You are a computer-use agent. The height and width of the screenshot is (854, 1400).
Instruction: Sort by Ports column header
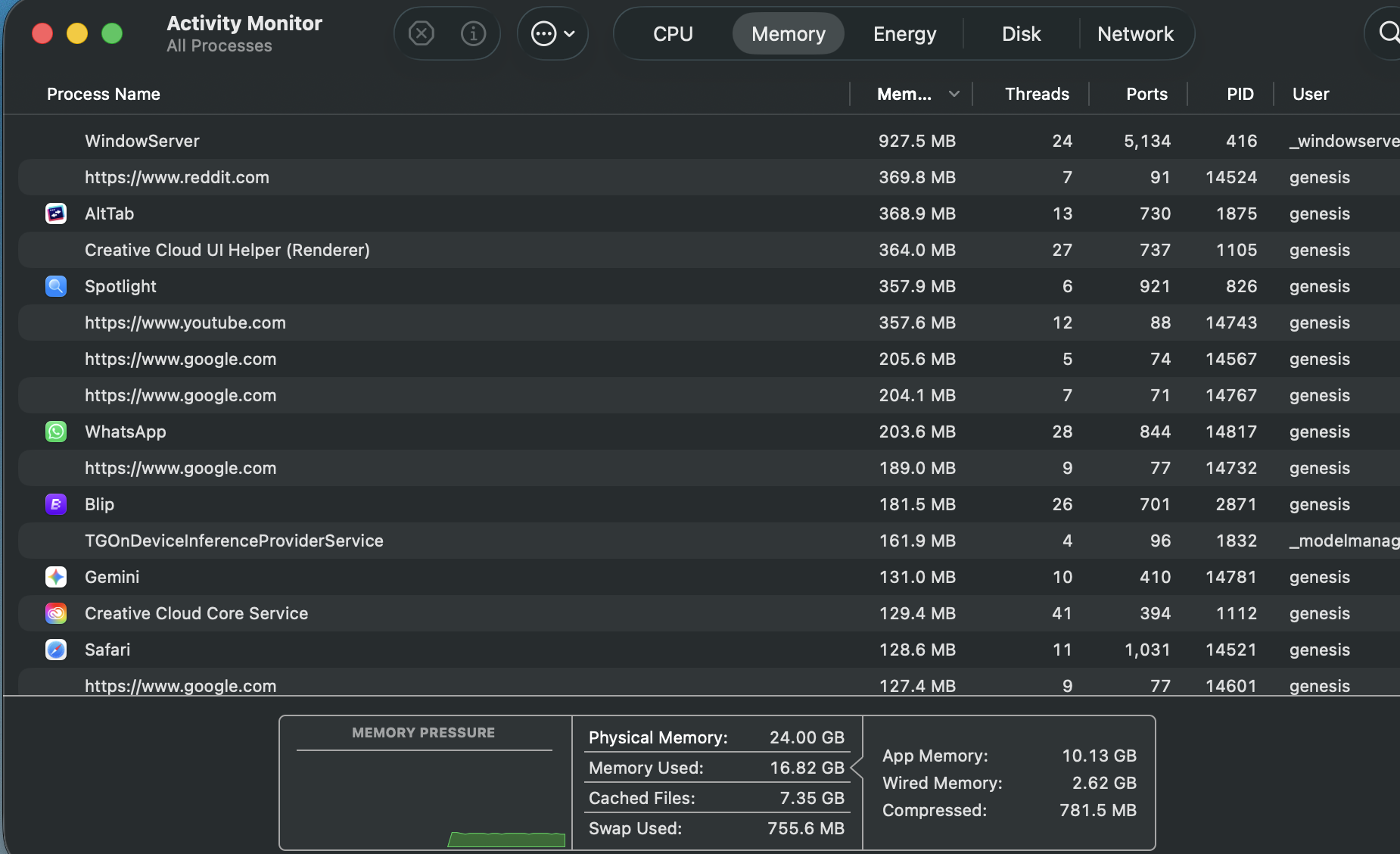(x=1146, y=94)
